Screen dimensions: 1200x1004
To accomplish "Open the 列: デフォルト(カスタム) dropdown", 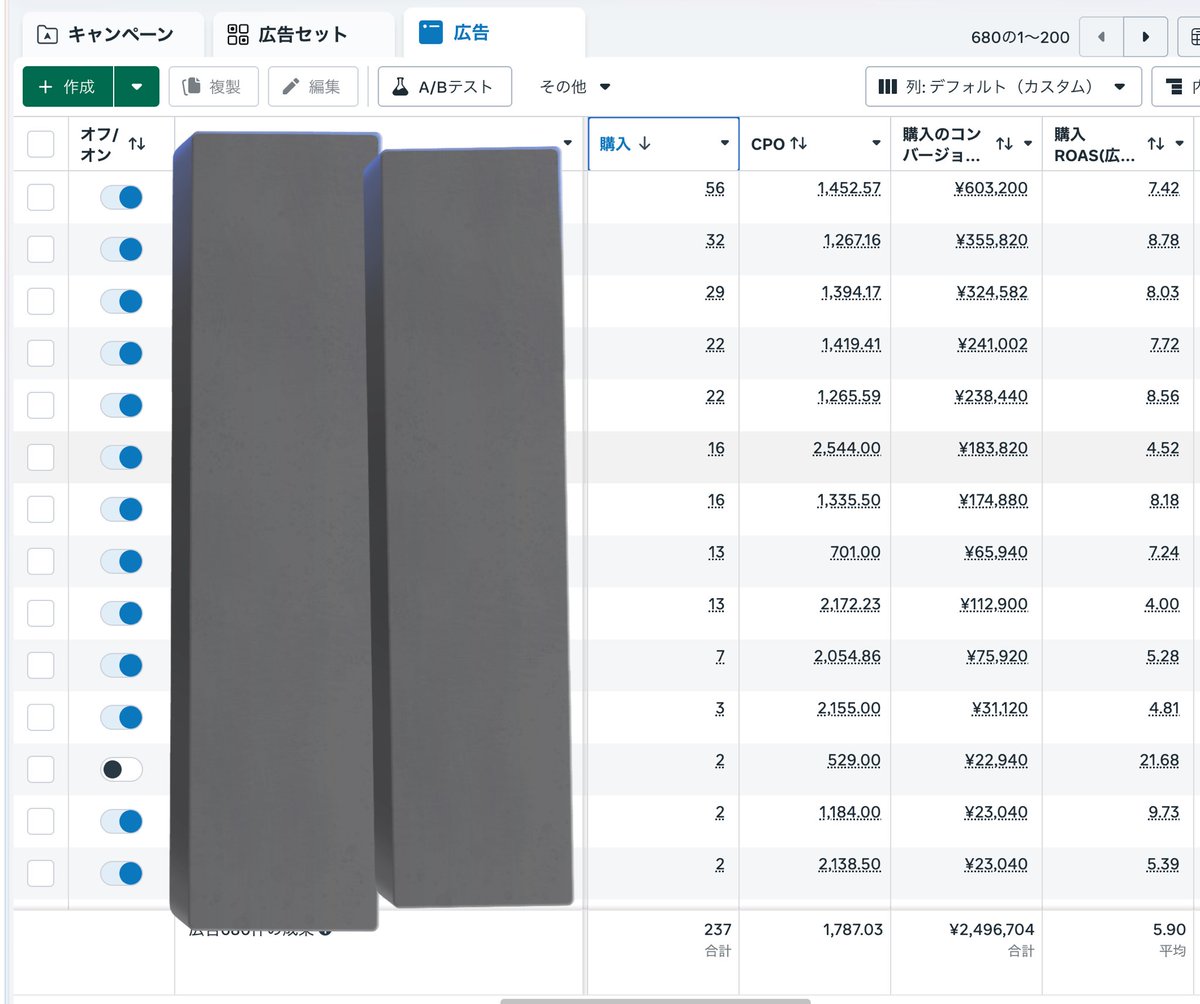I will tap(1003, 86).
